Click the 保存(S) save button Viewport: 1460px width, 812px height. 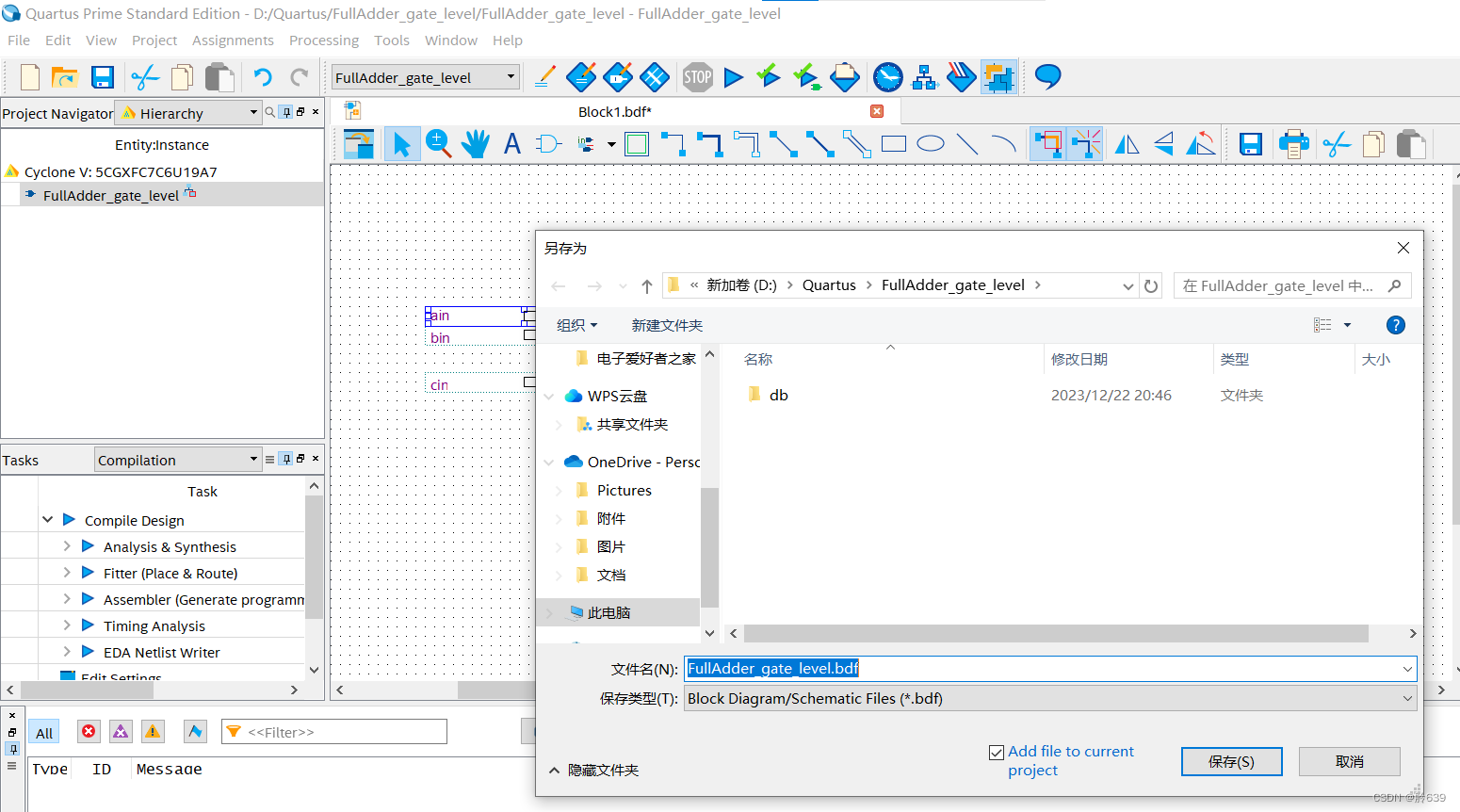tap(1232, 761)
